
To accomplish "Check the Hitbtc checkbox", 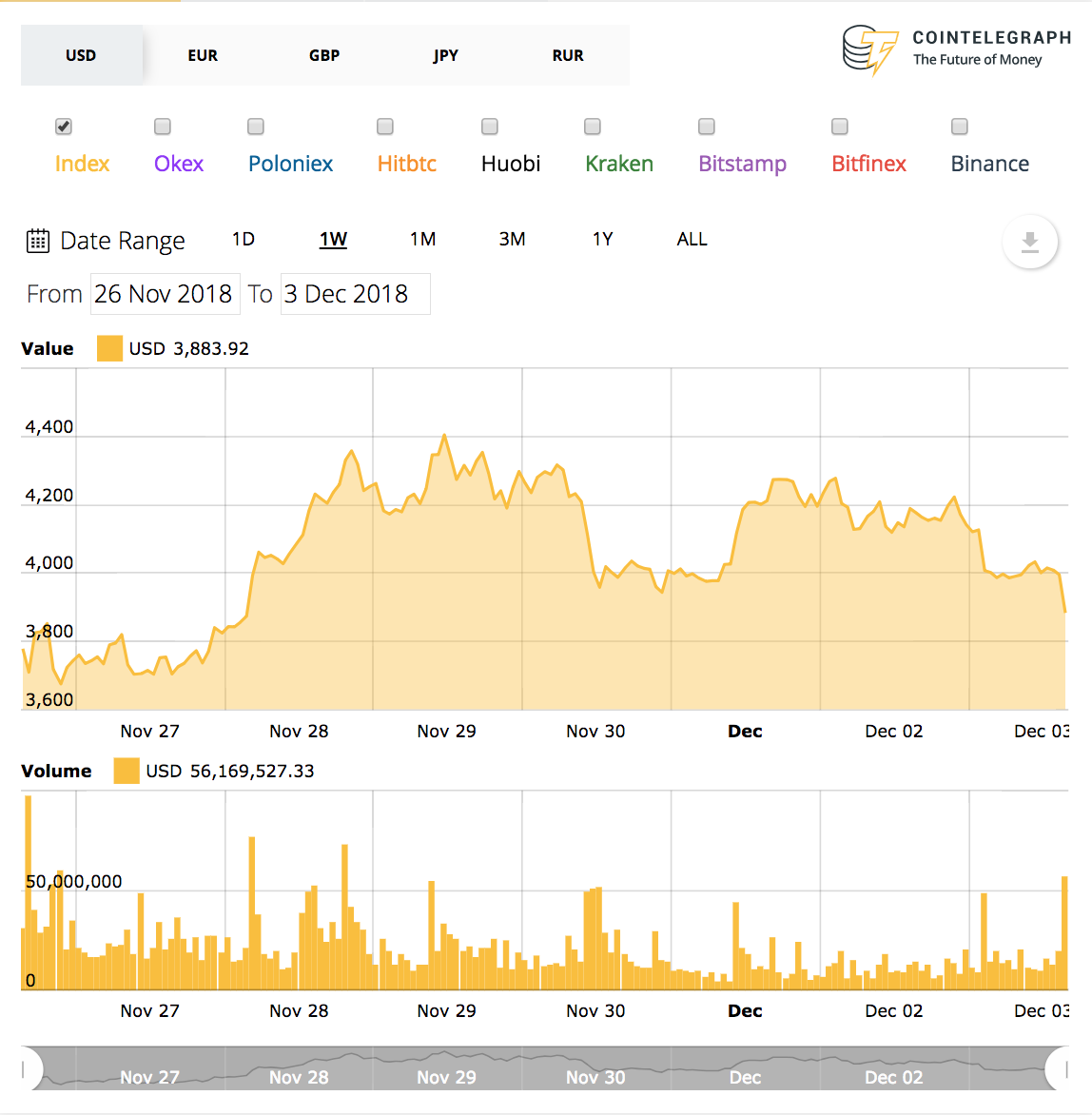I will click(x=385, y=127).
